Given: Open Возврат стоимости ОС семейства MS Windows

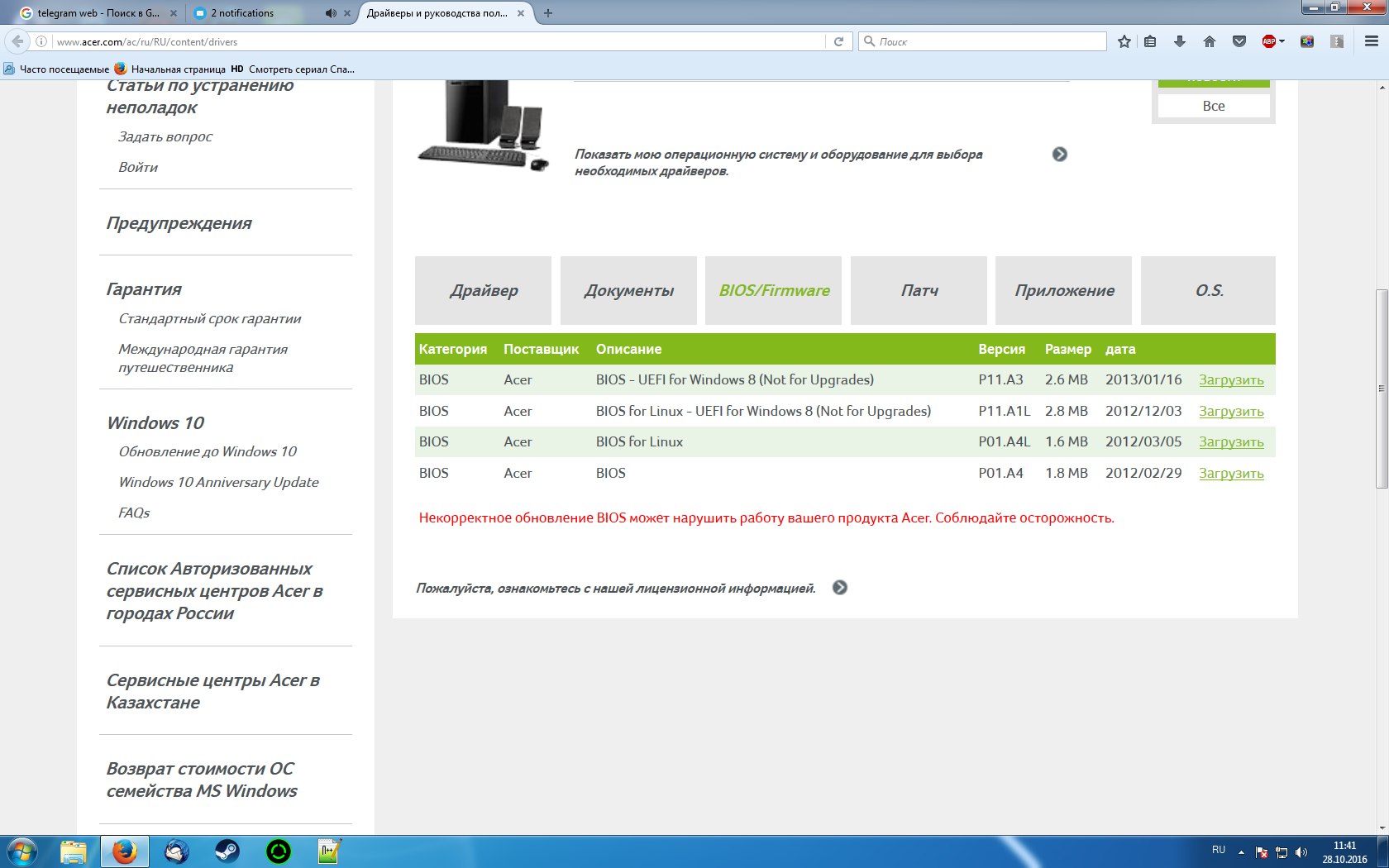Looking at the screenshot, I should point(202,780).
